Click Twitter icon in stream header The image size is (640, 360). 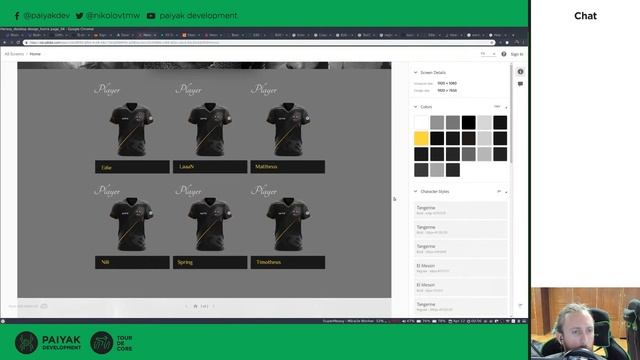pyautogui.click(x=79, y=16)
